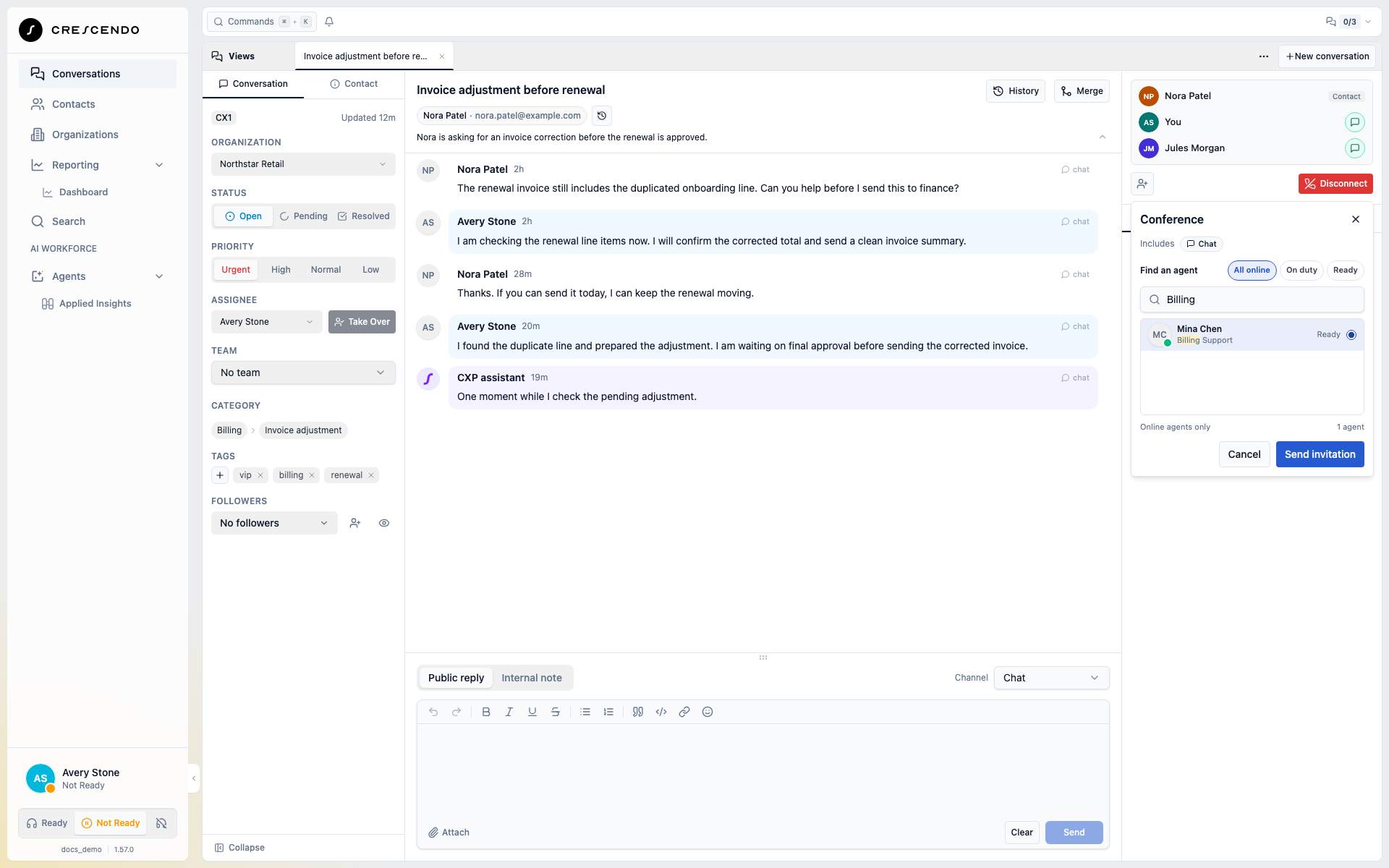This screenshot has width=1389, height=868.
Task: Open the Avery Stone assignee dropdown
Action: pos(267,322)
